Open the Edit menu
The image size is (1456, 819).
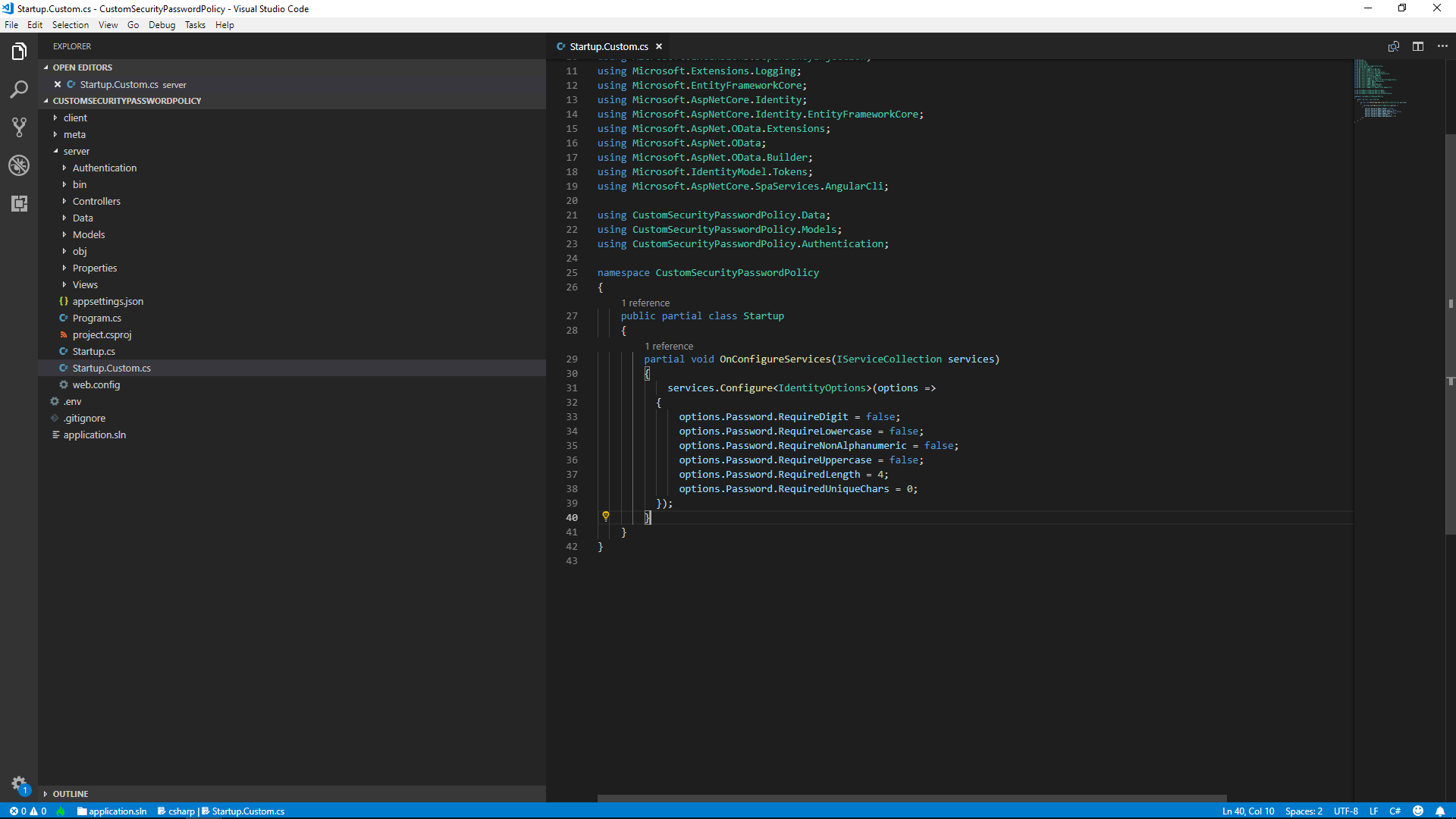[x=35, y=25]
